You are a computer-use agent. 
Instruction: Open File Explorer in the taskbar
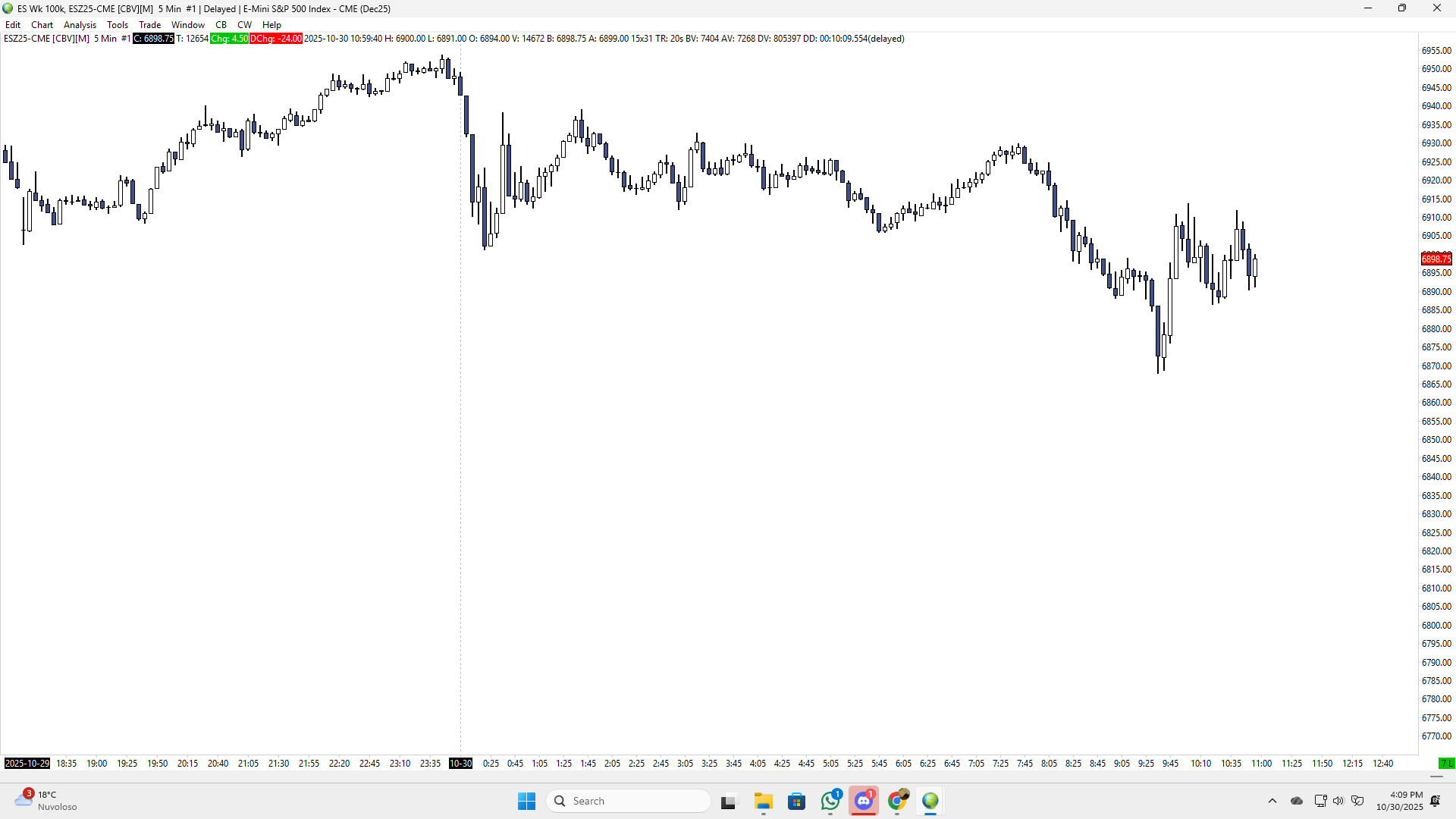(x=763, y=801)
